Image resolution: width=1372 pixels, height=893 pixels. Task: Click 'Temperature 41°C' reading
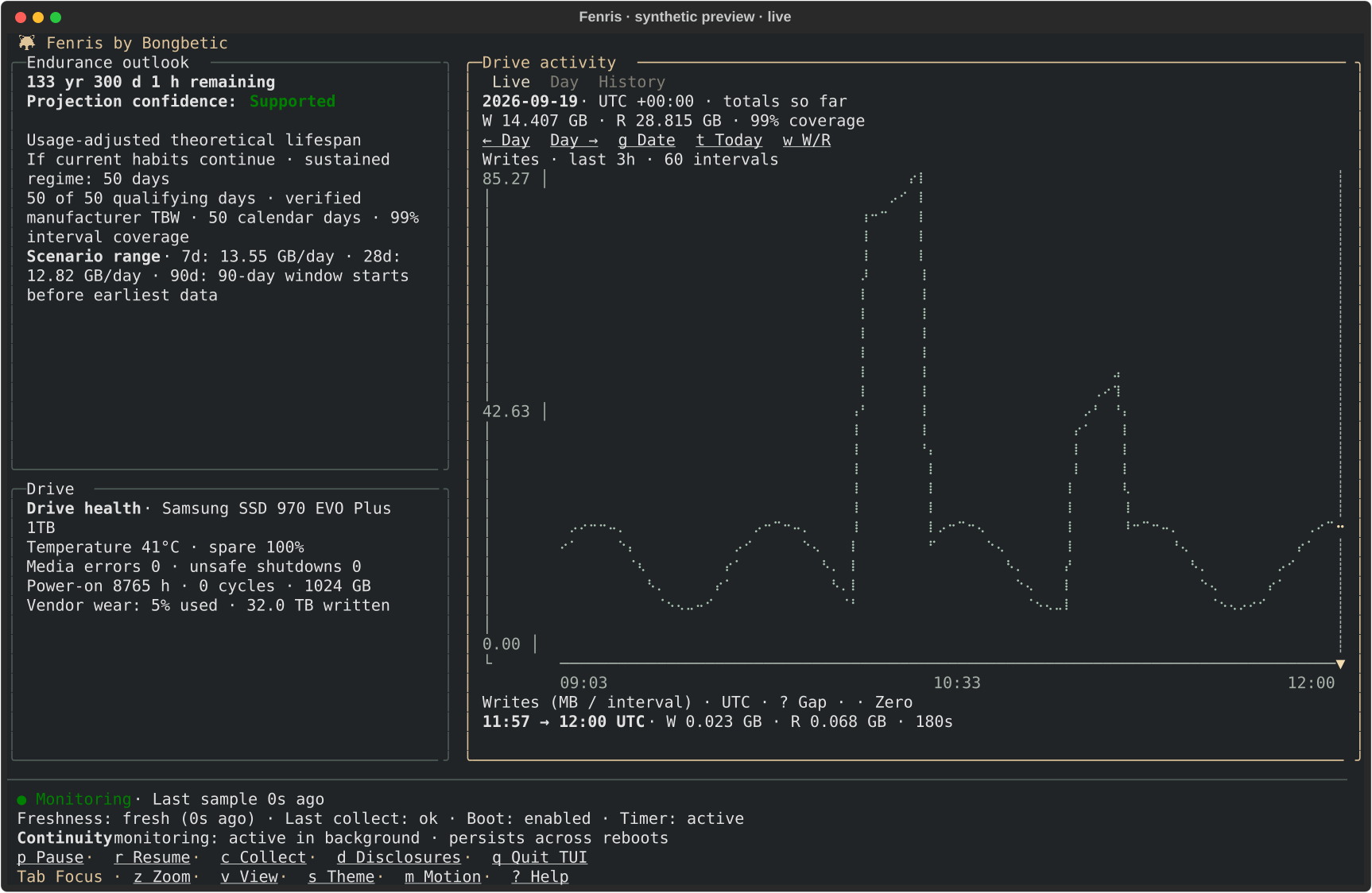click(103, 547)
